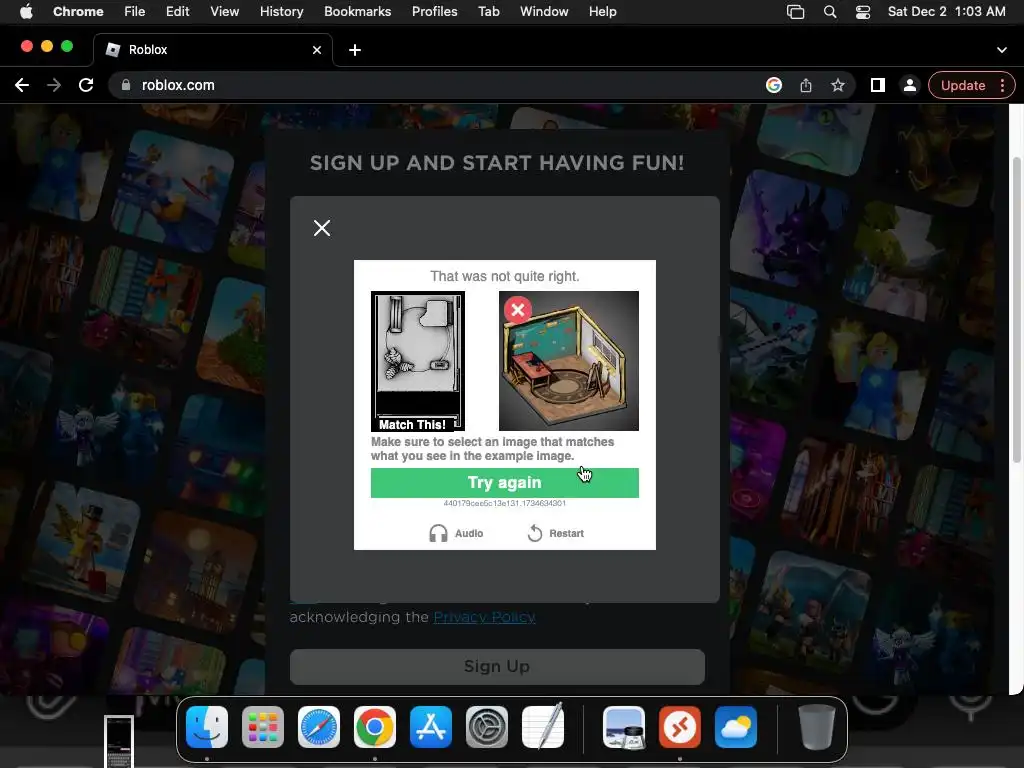Open the Edit menu
This screenshot has height=768, width=1024.
pos(178,12)
